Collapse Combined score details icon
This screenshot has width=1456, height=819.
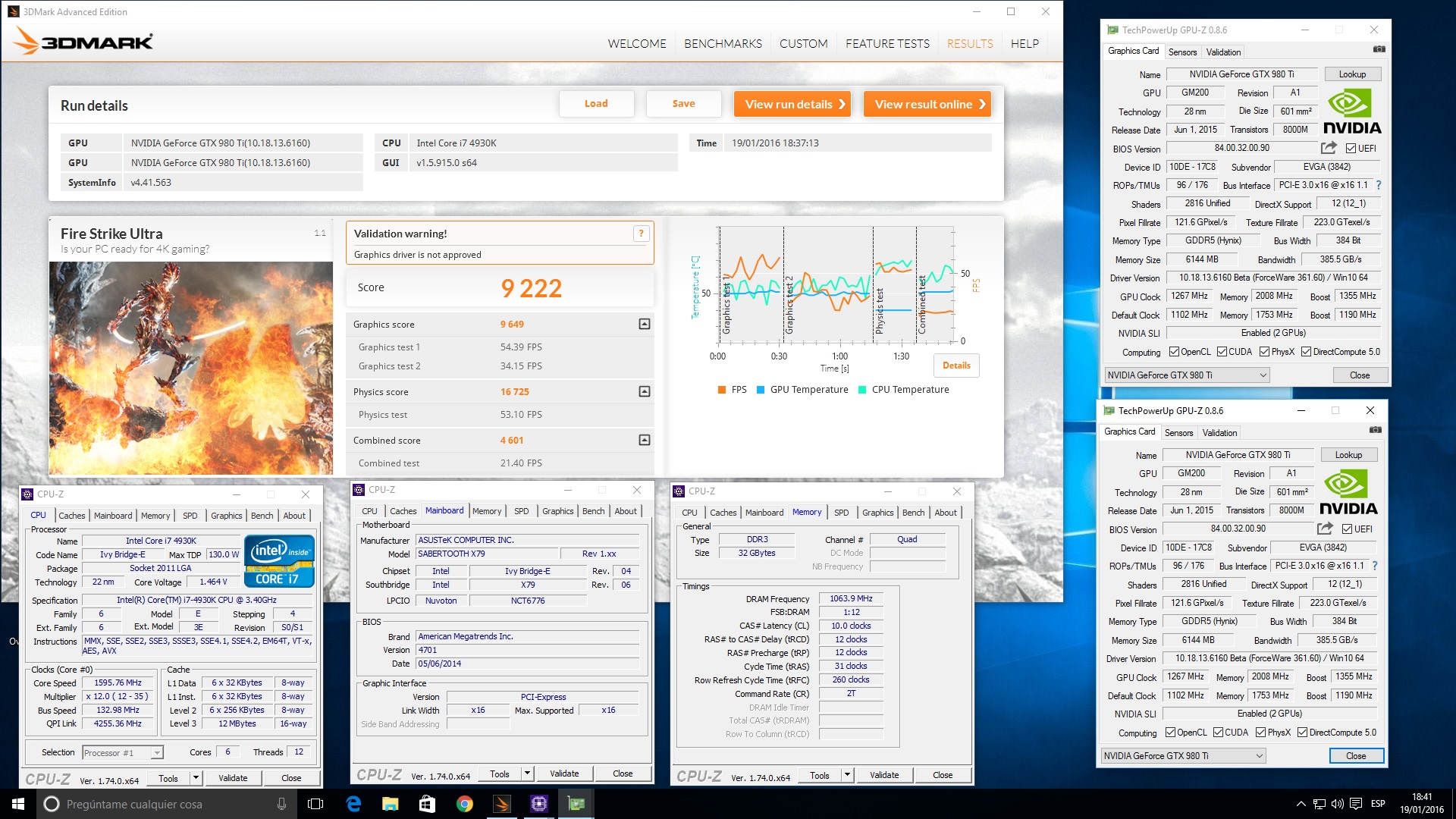click(644, 440)
